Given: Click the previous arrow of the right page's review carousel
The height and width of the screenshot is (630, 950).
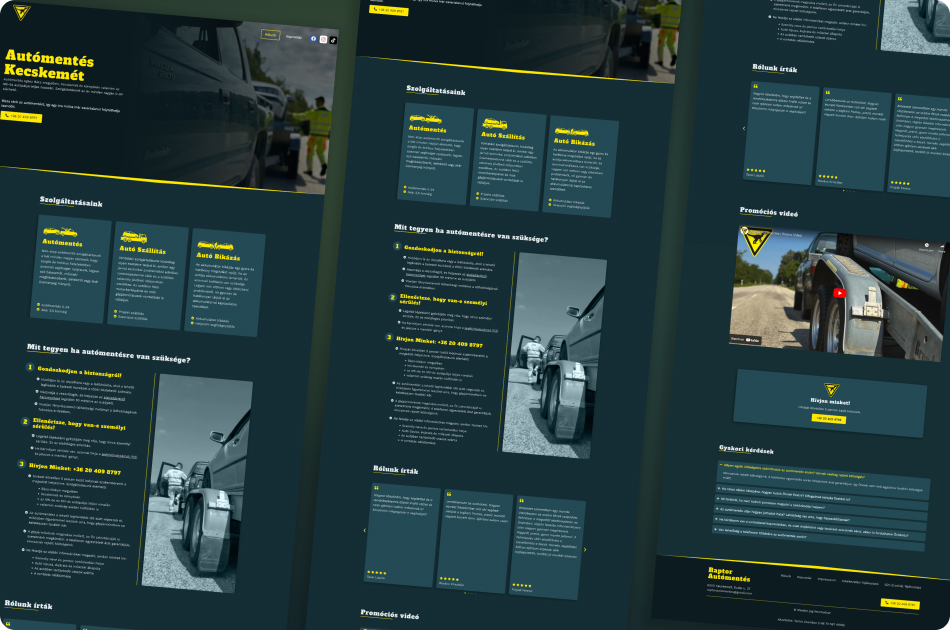Looking at the screenshot, I should click(x=743, y=128).
